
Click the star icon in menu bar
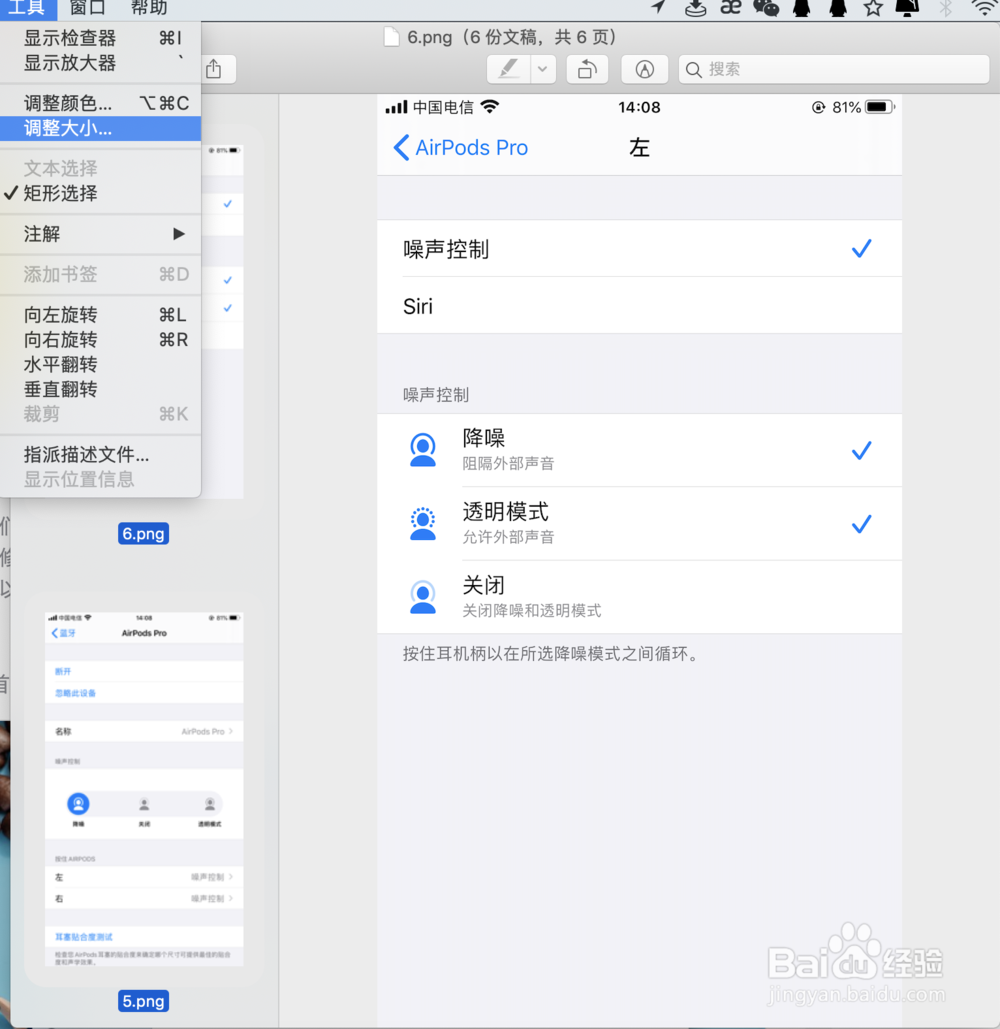point(873,8)
